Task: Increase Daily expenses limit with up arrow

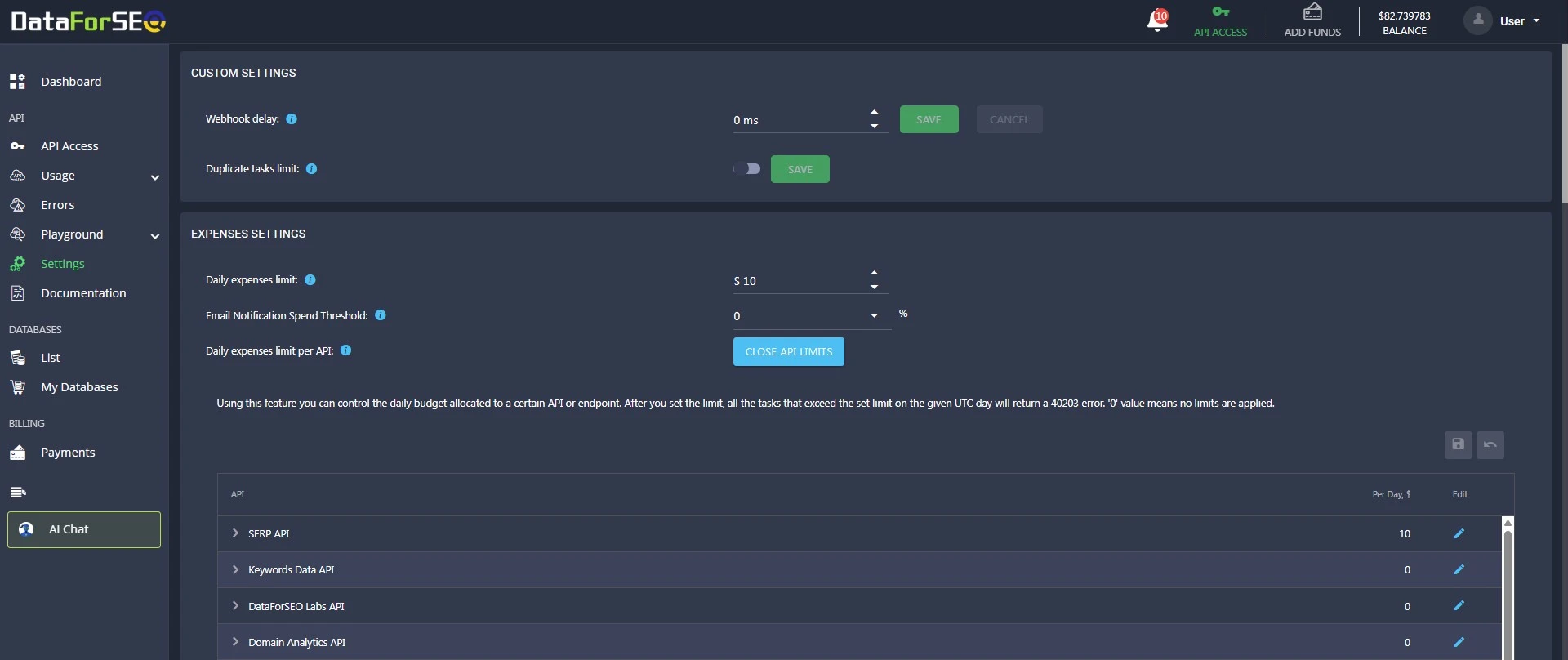Action: click(874, 273)
